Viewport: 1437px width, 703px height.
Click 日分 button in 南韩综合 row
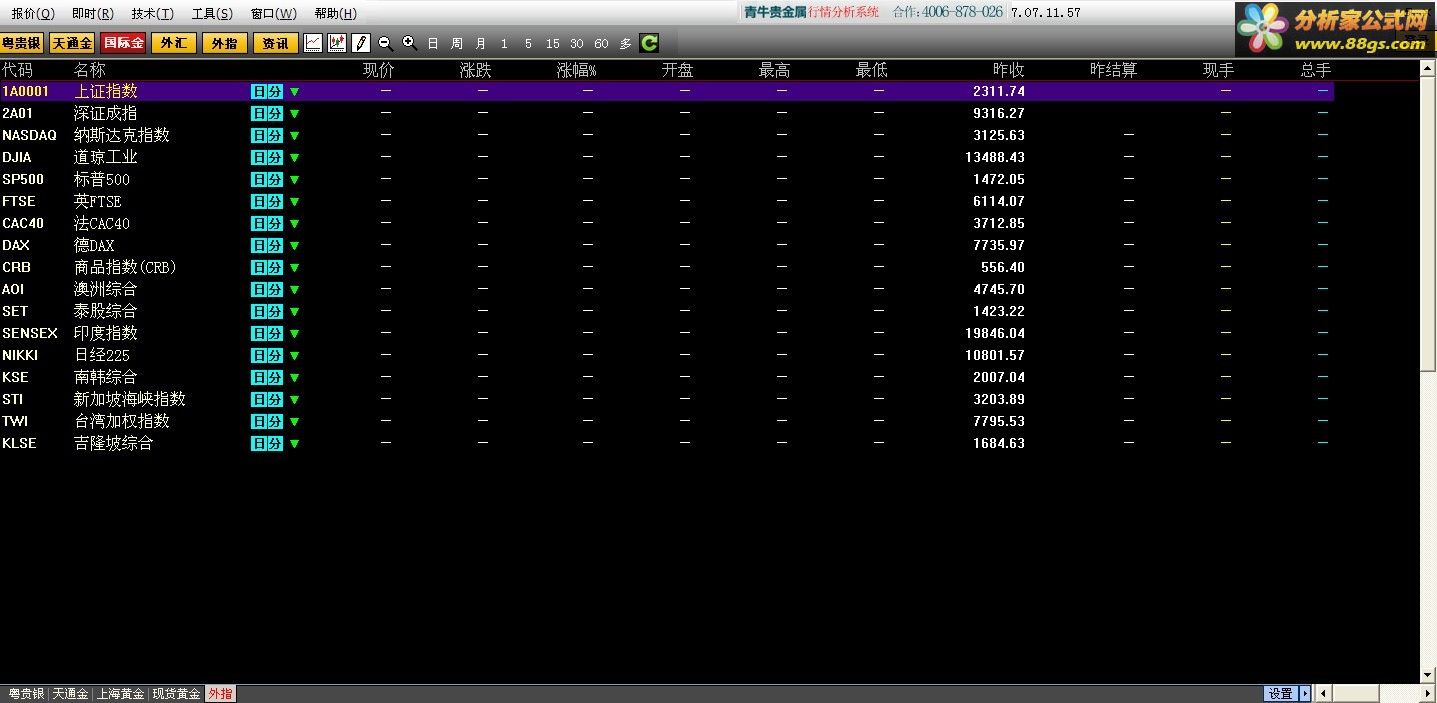[x=267, y=377]
